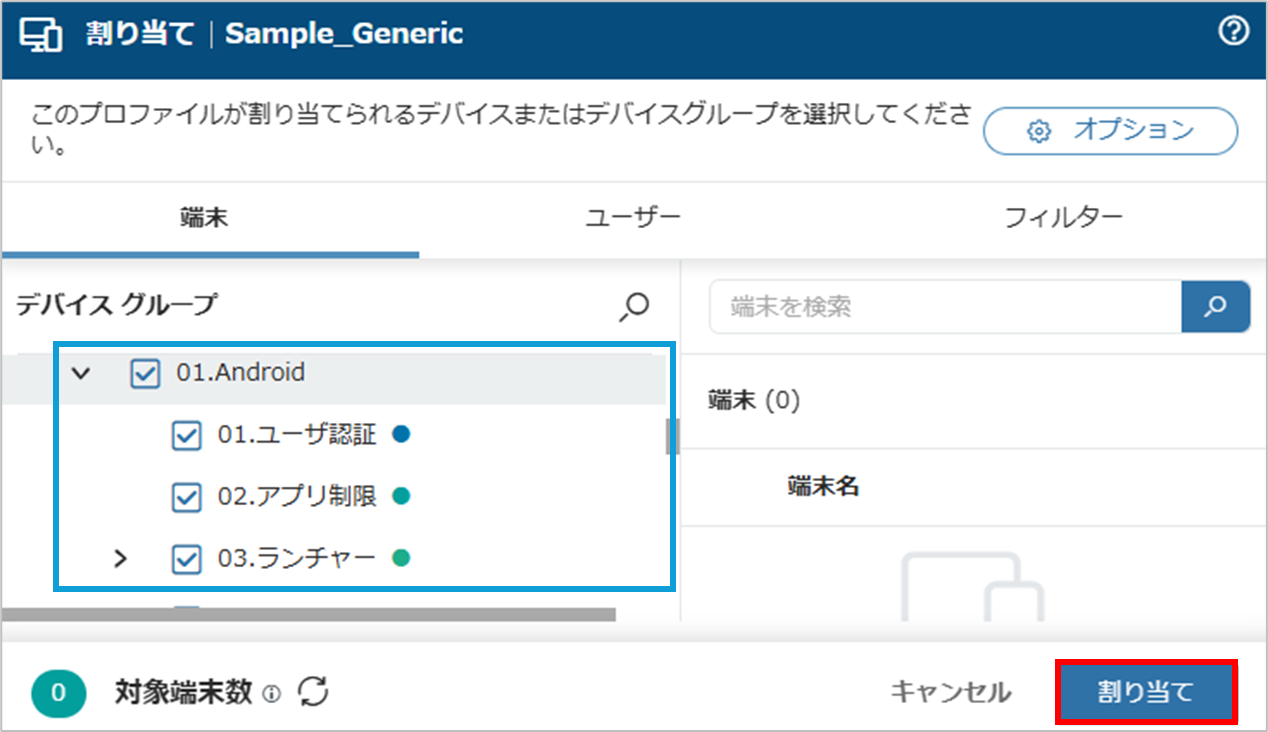
Task: Click the blue dot next to 01.ユーザ認証
Action: tap(402, 435)
